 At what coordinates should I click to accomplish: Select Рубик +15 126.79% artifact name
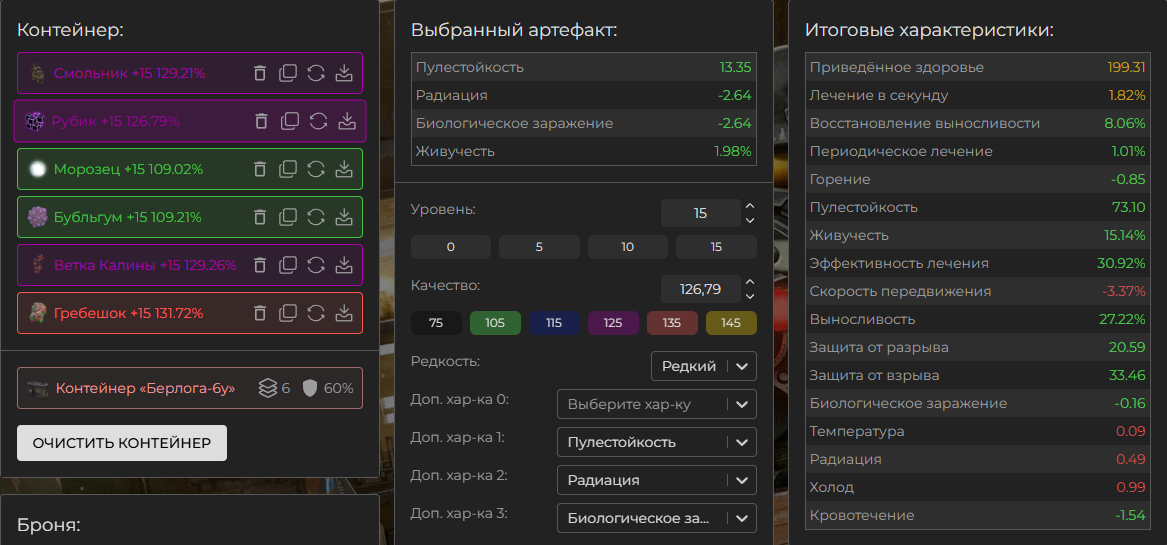[115, 121]
